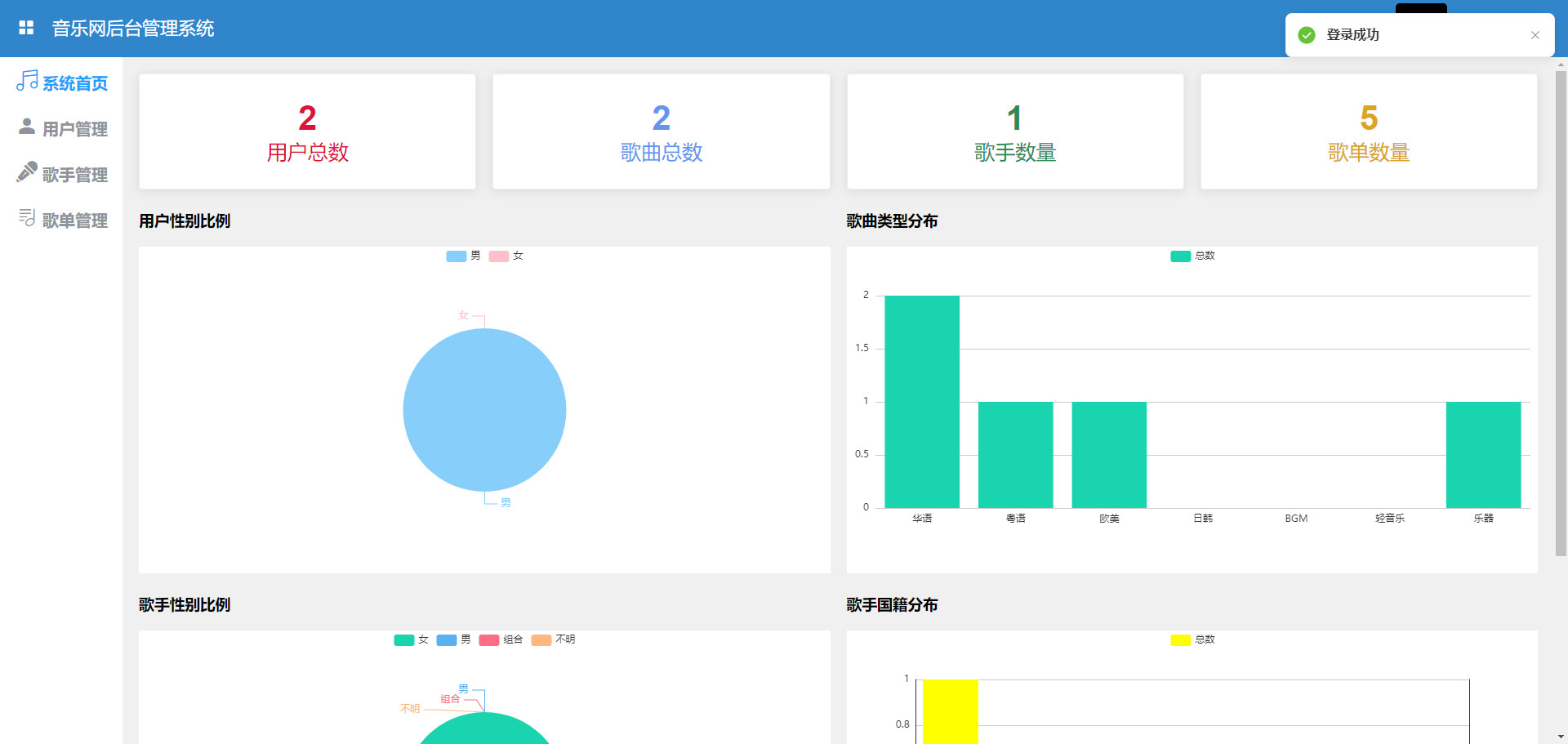Toggle 总数 legend in 歌手国籍分布 chart

pyautogui.click(x=1192, y=640)
